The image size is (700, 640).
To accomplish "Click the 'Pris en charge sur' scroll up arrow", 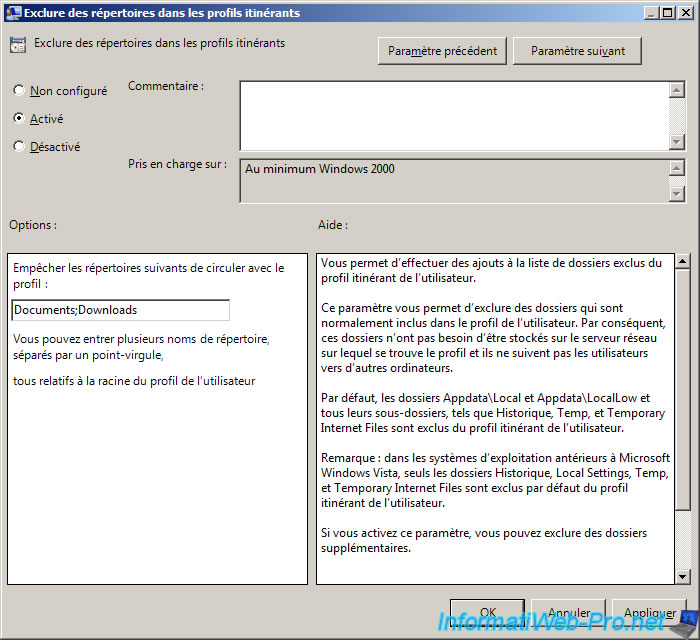I will click(x=676, y=168).
